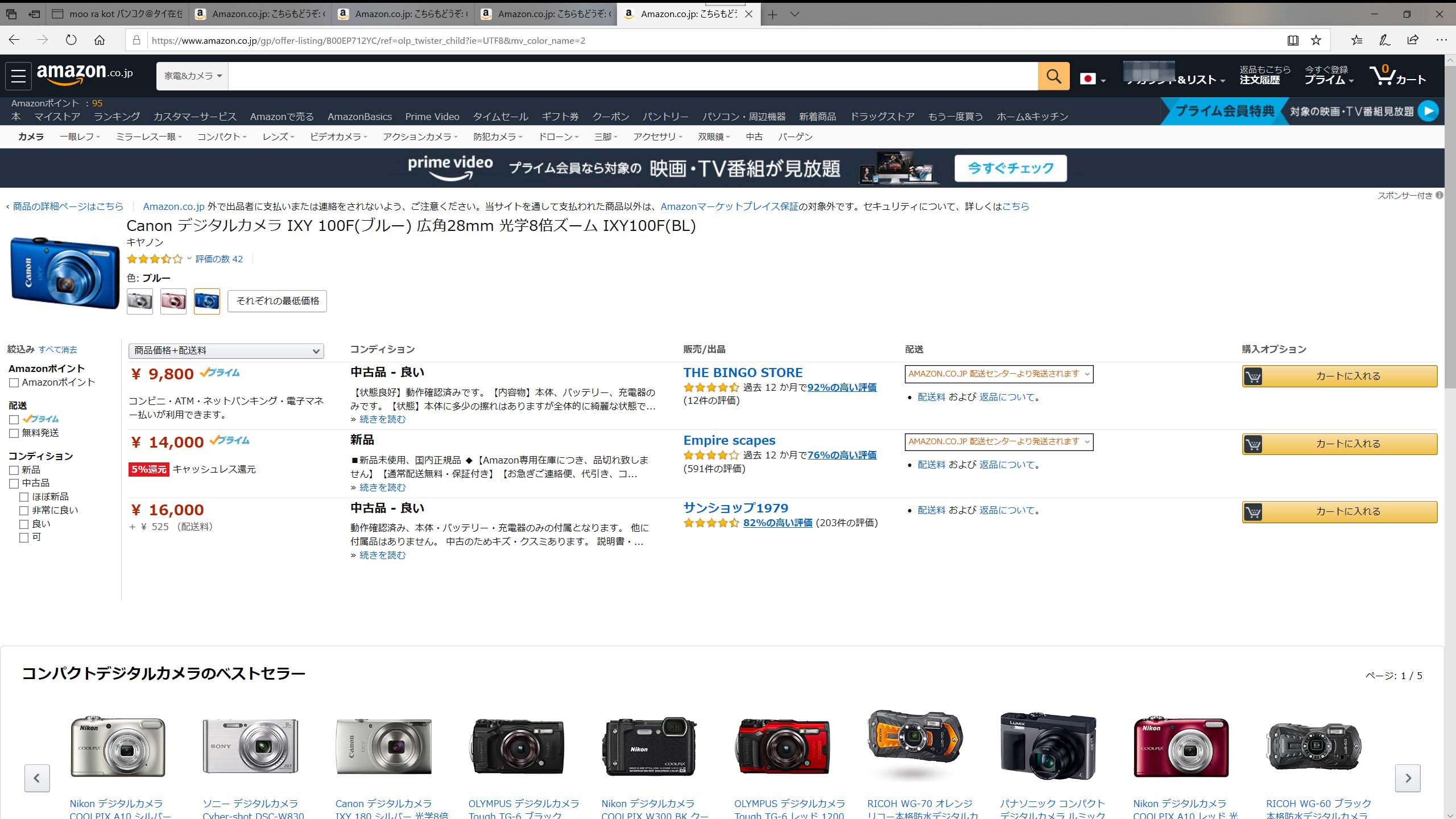This screenshot has height=819, width=1456.
Task: Open the Japan flag language selector
Action: pyautogui.click(x=1093, y=79)
